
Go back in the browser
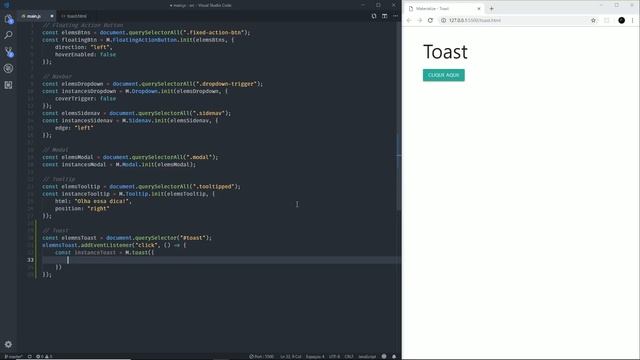click(x=409, y=20)
